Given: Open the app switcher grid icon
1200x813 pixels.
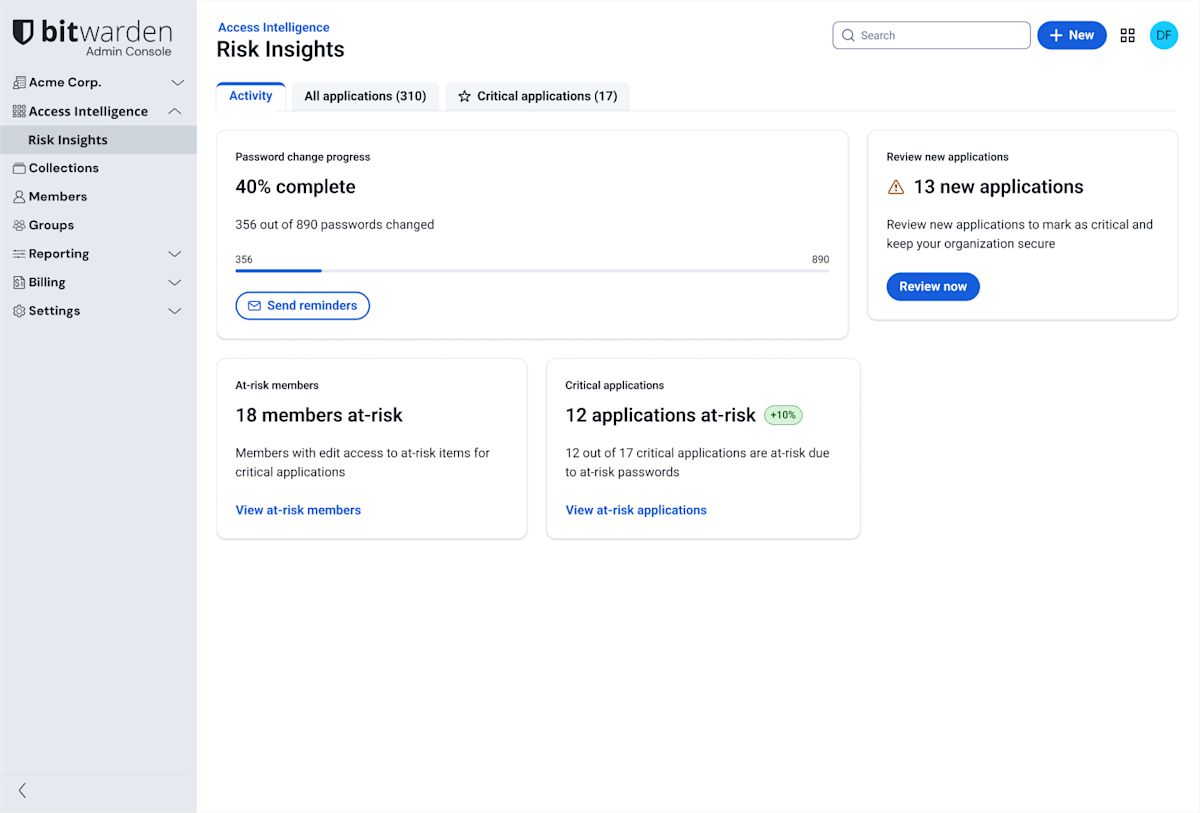Looking at the screenshot, I should [1127, 35].
